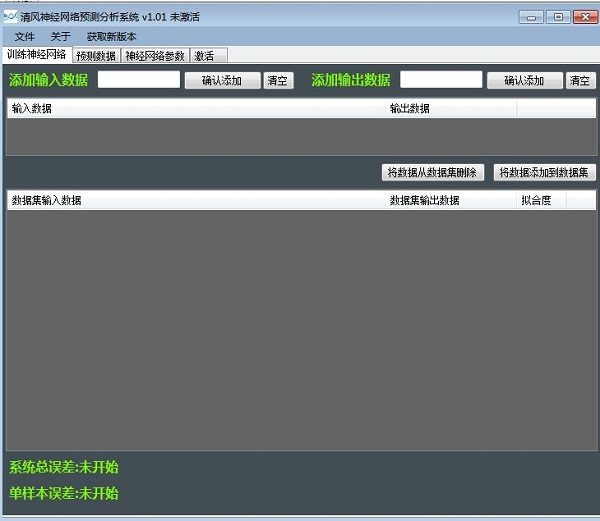
Task: Click 将数据从数据集删除 button
Action: [433, 173]
